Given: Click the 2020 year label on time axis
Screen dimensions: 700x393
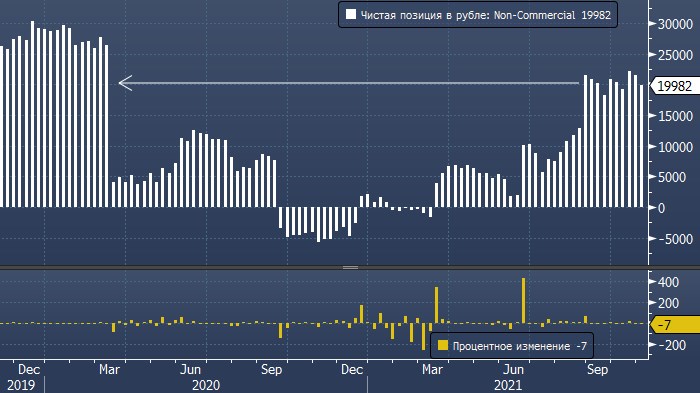Looking at the screenshot, I should point(206,385).
